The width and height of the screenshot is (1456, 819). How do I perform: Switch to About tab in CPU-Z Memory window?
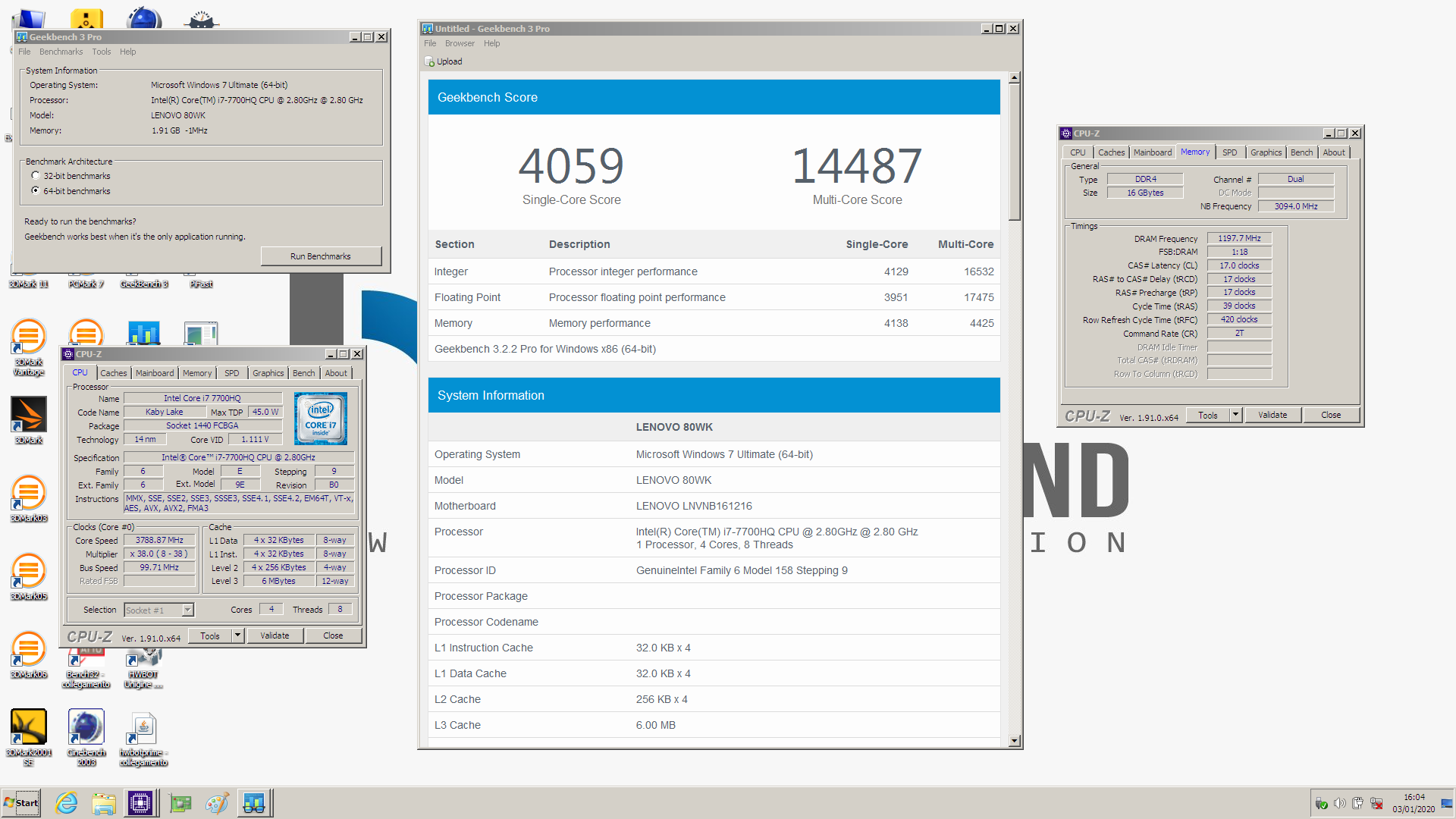[x=1334, y=152]
